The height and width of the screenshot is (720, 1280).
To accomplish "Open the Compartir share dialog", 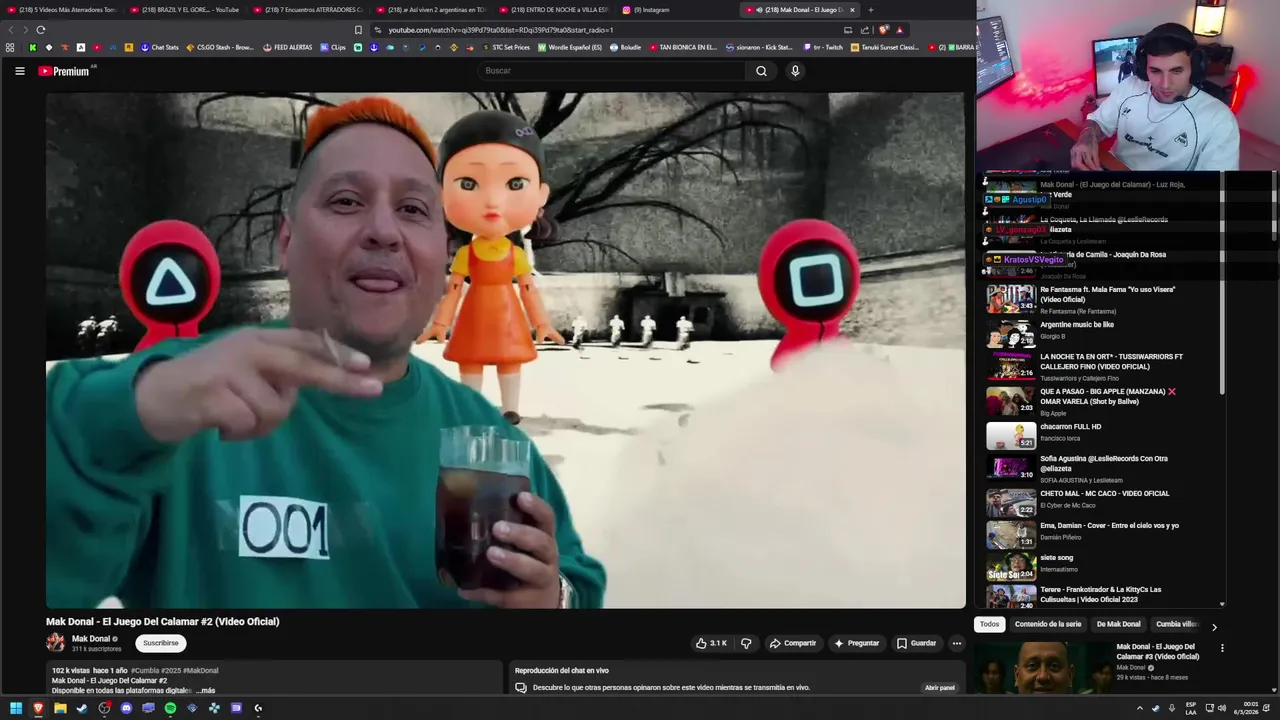I will [793, 643].
